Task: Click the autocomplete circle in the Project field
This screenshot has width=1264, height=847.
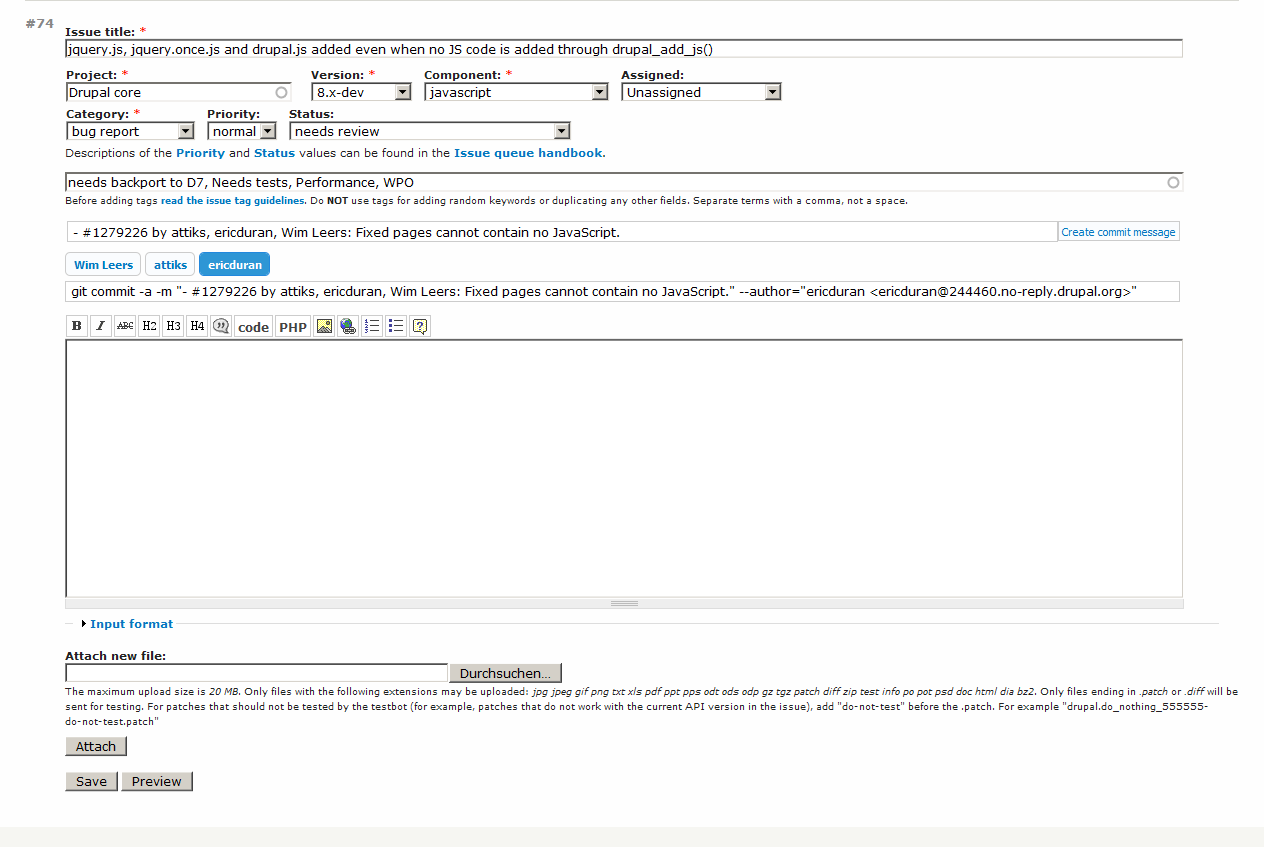Action: [x=281, y=92]
